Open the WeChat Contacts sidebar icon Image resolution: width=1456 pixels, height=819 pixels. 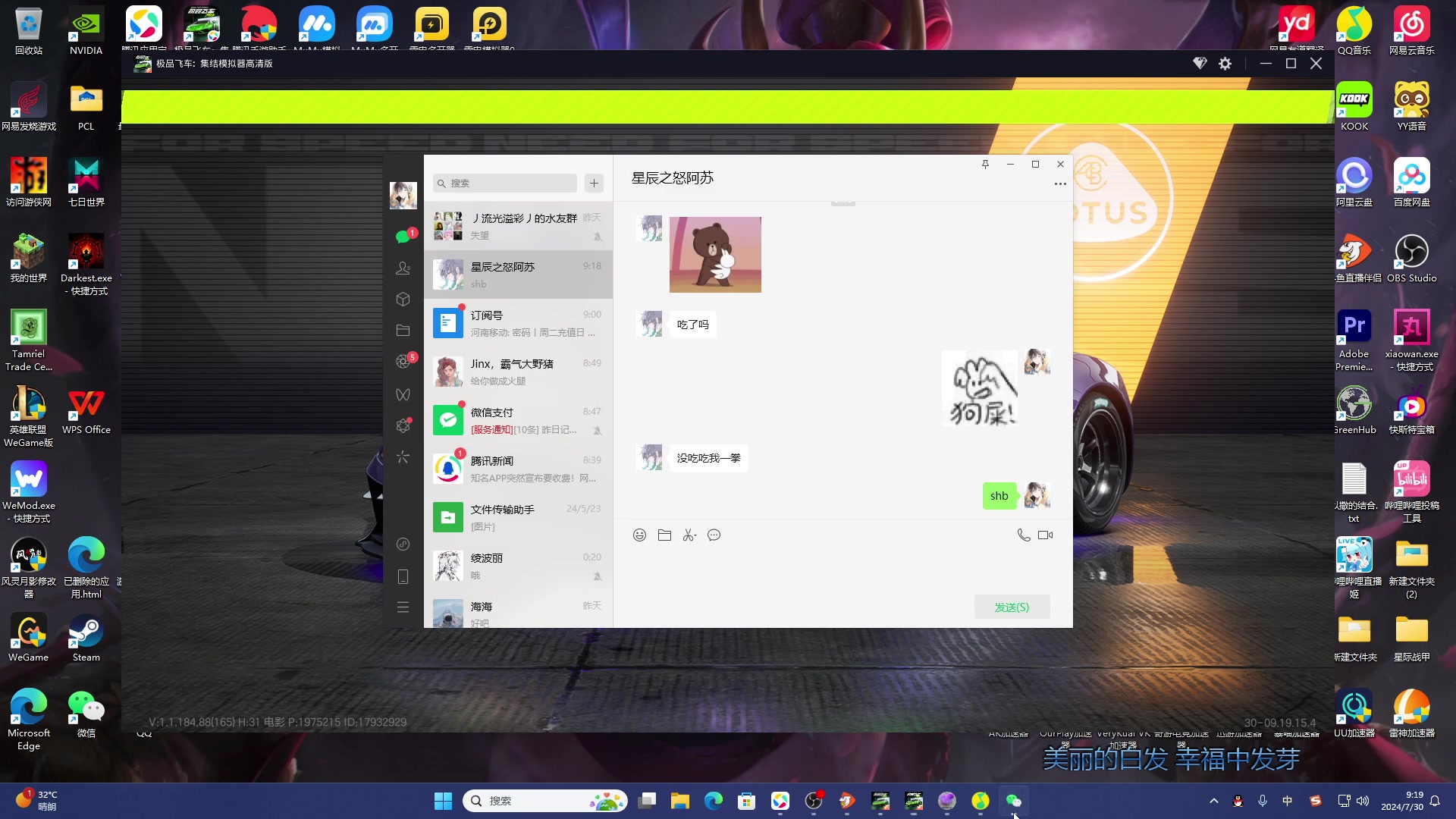[403, 268]
